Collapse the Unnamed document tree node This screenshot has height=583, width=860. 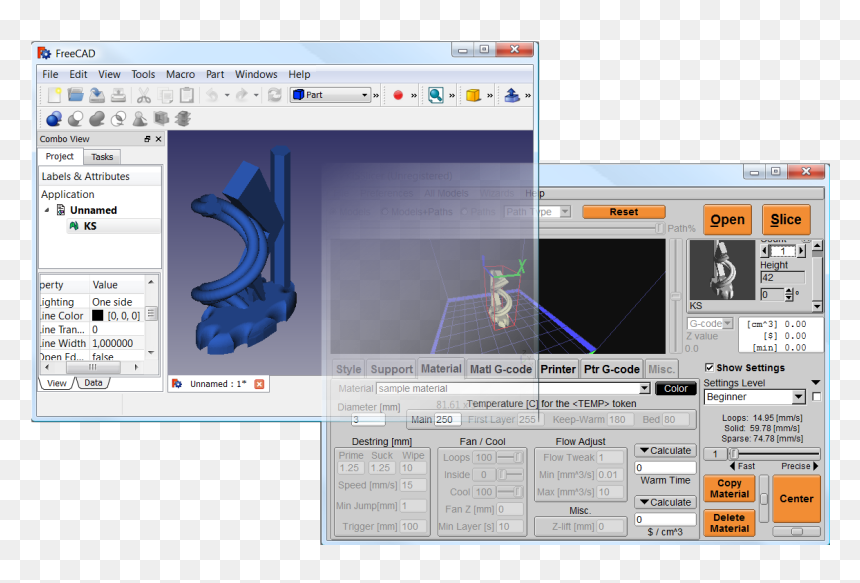47,210
